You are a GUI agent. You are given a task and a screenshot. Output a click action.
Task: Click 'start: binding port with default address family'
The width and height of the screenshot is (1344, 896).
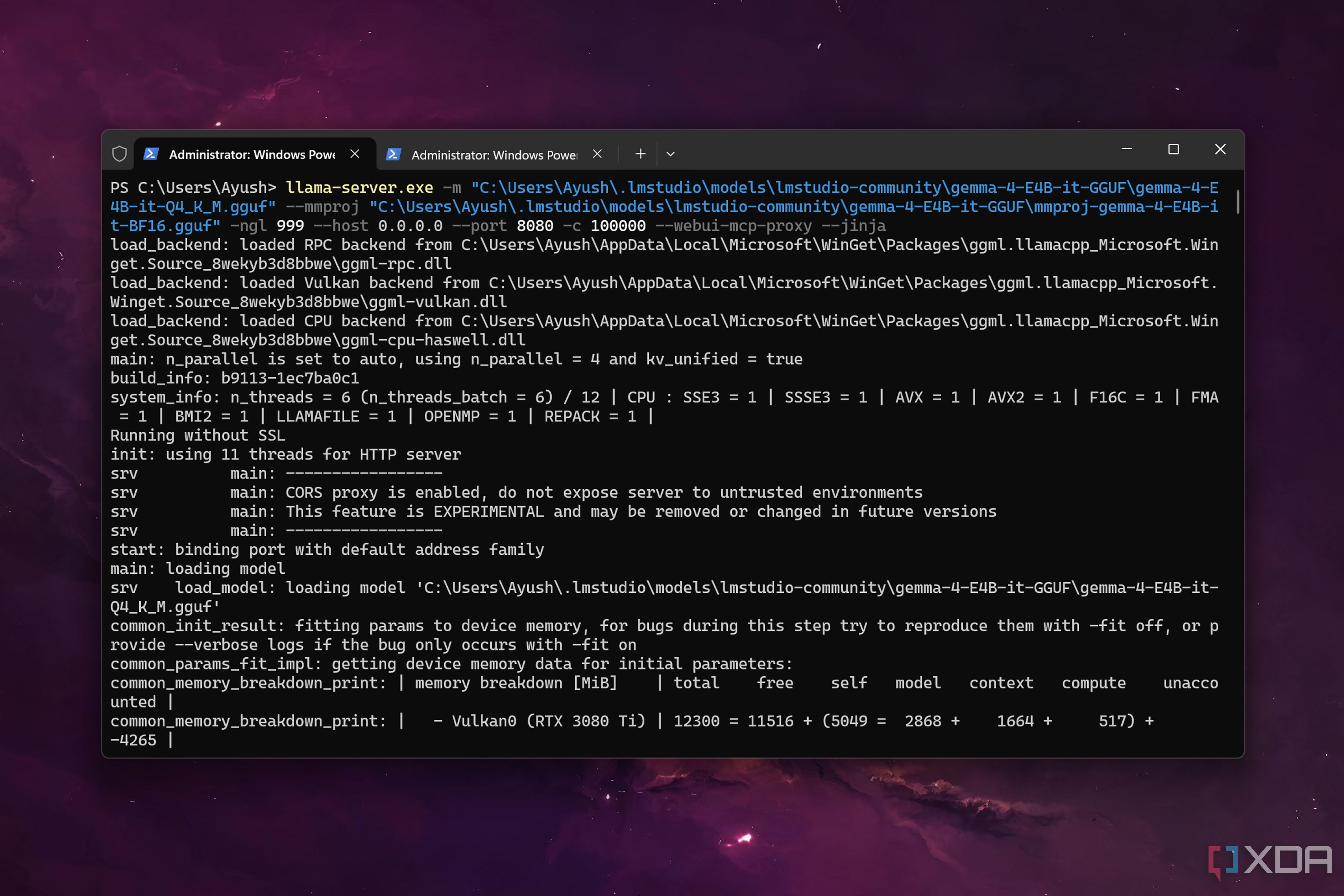[x=327, y=550]
